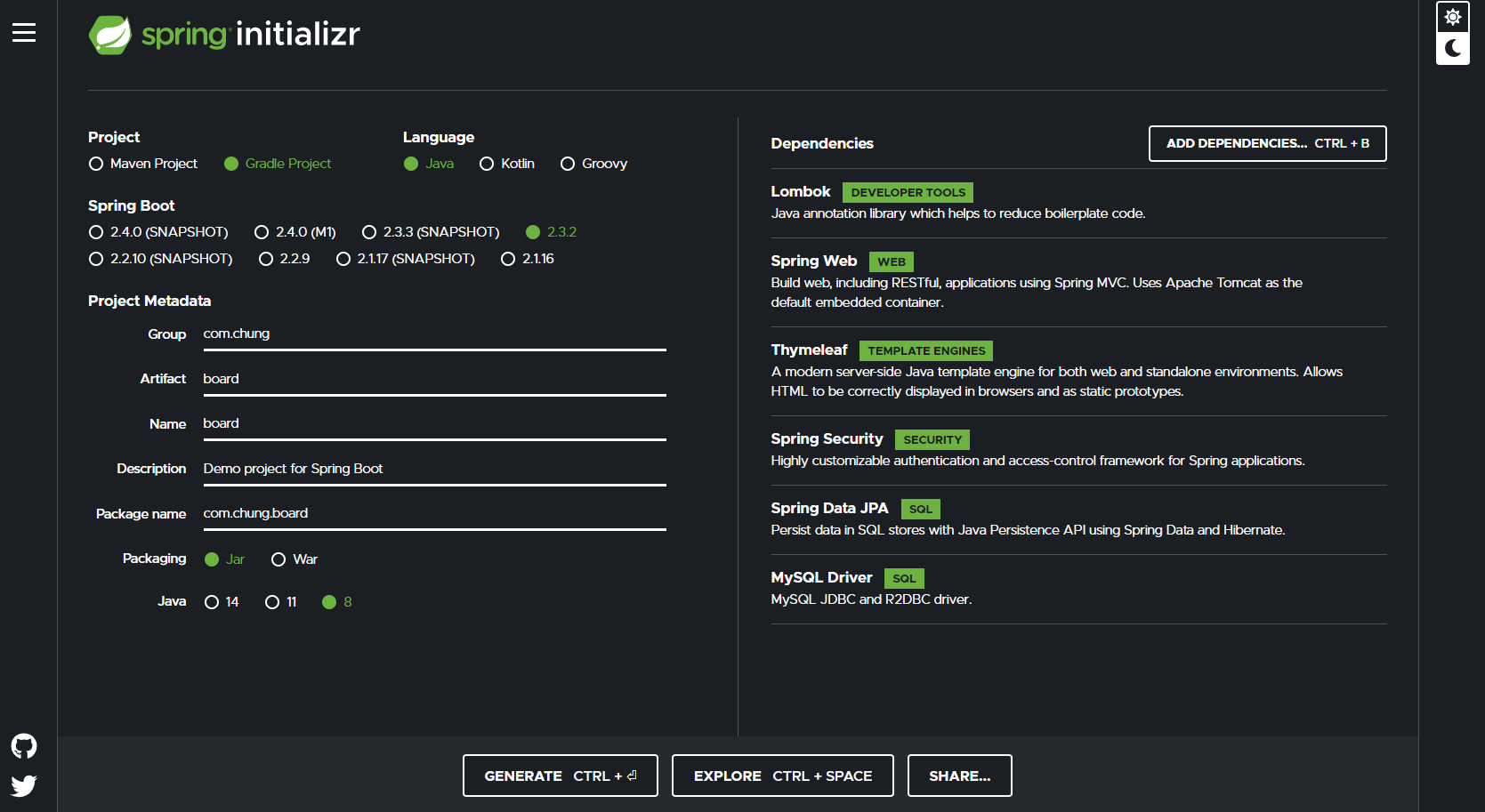Image resolution: width=1485 pixels, height=812 pixels.
Task: Choose Java as the language
Action: [429, 164]
